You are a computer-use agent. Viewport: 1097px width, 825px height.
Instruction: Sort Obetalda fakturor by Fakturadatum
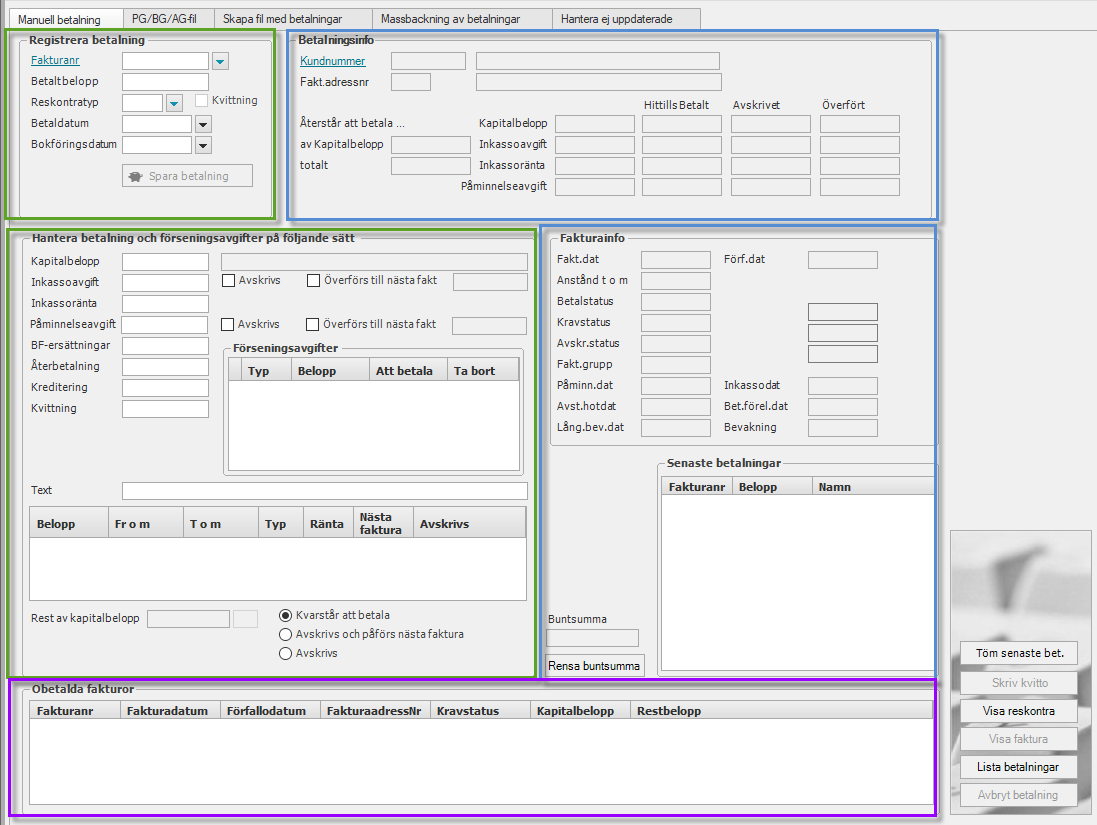tap(170, 710)
